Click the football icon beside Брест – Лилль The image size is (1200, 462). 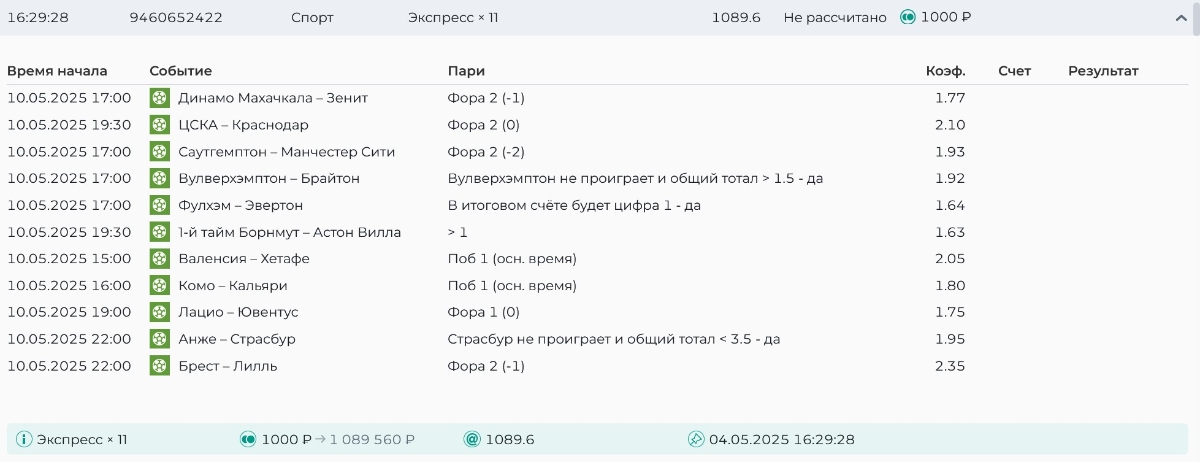160,366
